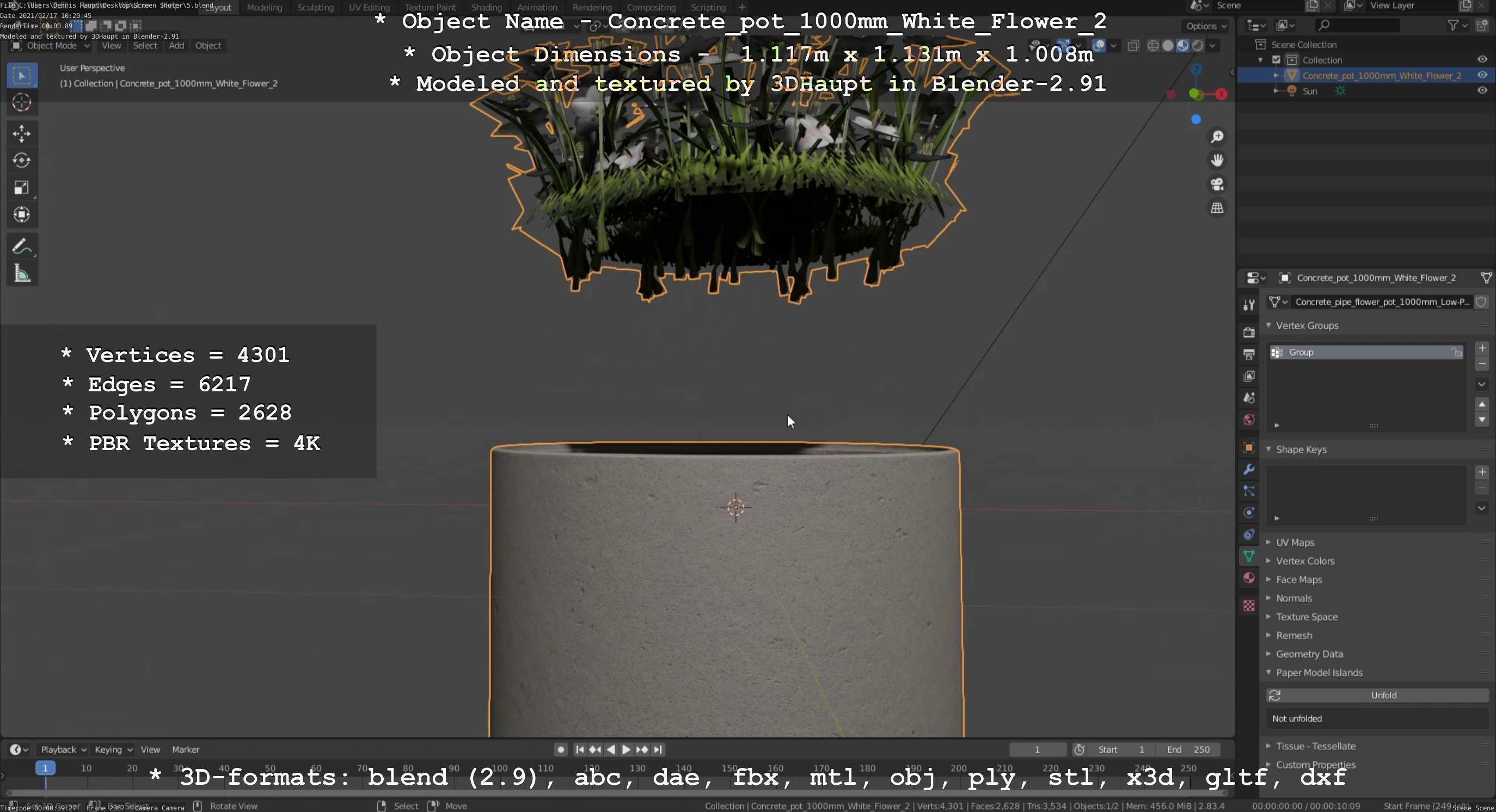Hide the Collection via eye icon
The width and height of the screenshot is (1496, 812).
pos(1482,59)
